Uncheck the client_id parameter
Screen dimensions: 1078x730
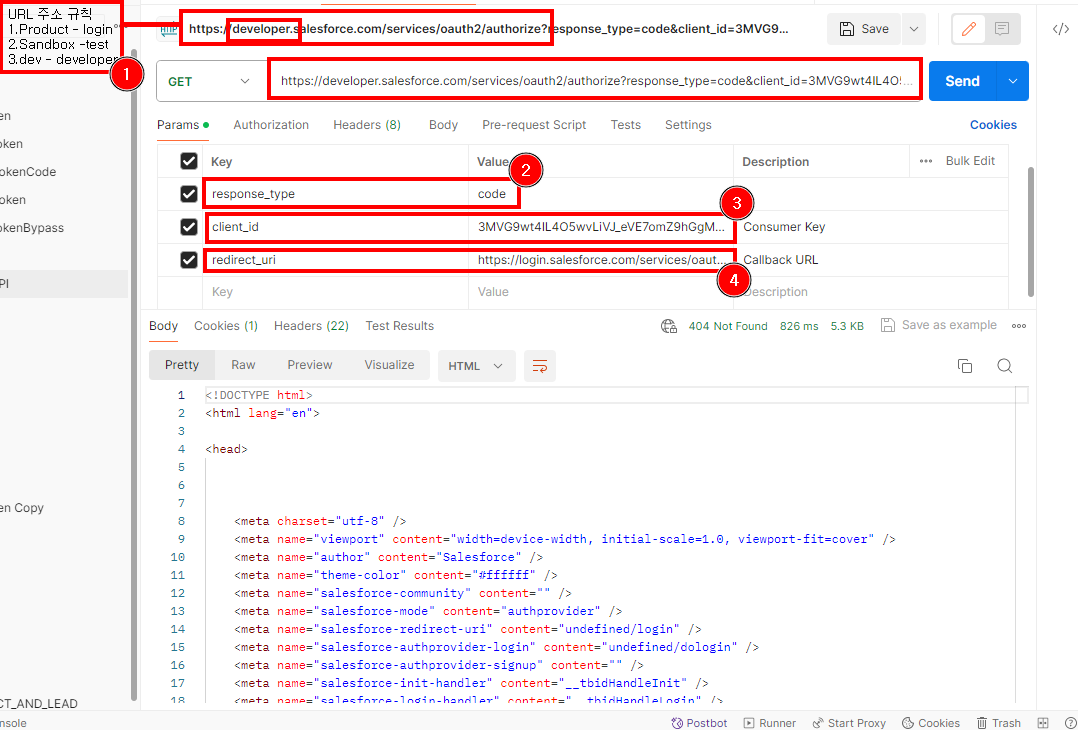click(x=188, y=227)
